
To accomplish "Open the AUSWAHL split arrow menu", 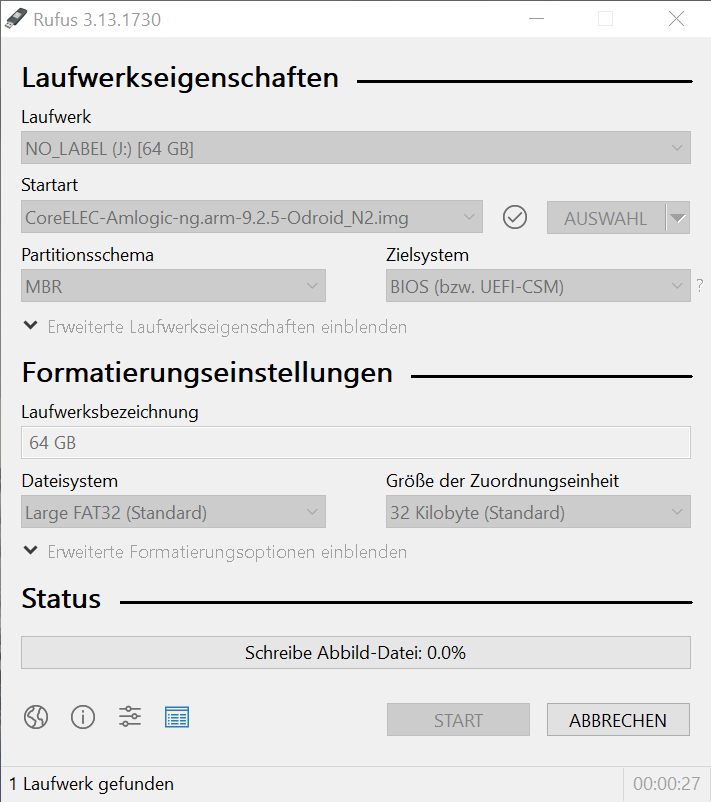I will point(678,218).
